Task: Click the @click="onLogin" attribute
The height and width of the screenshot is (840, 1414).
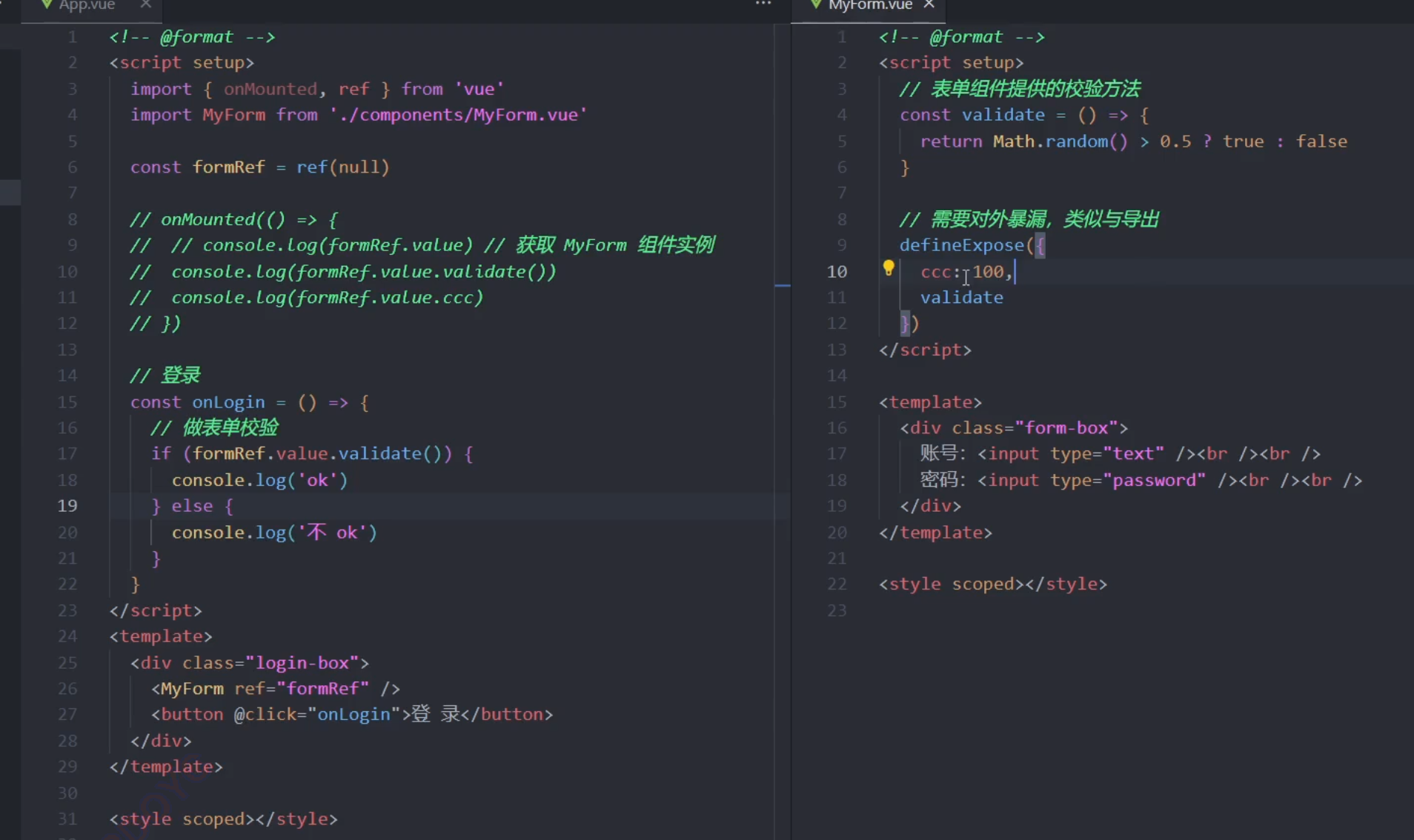Action: (318, 715)
